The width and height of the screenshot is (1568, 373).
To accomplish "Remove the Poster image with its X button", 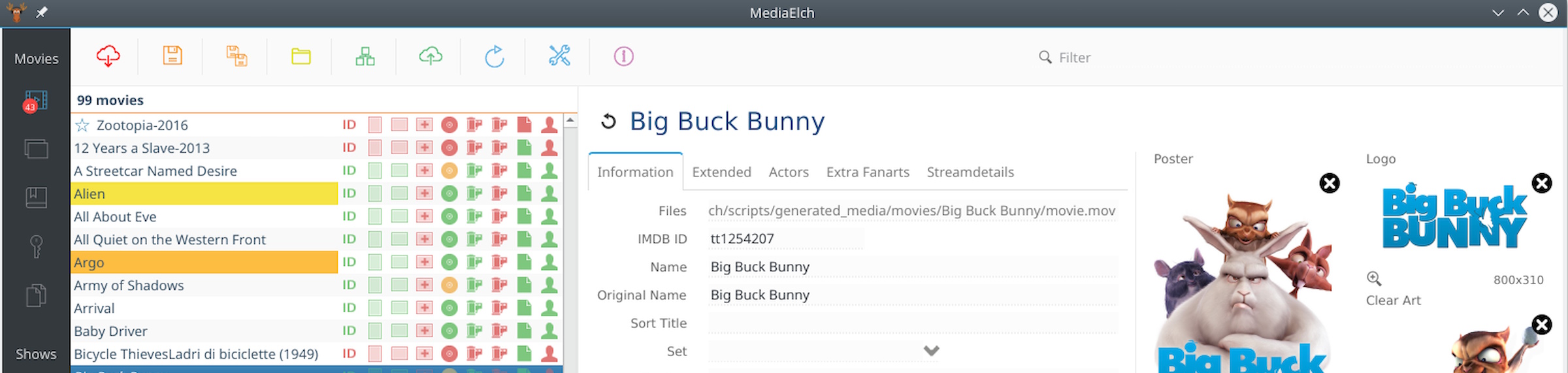I will coord(1330,183).
